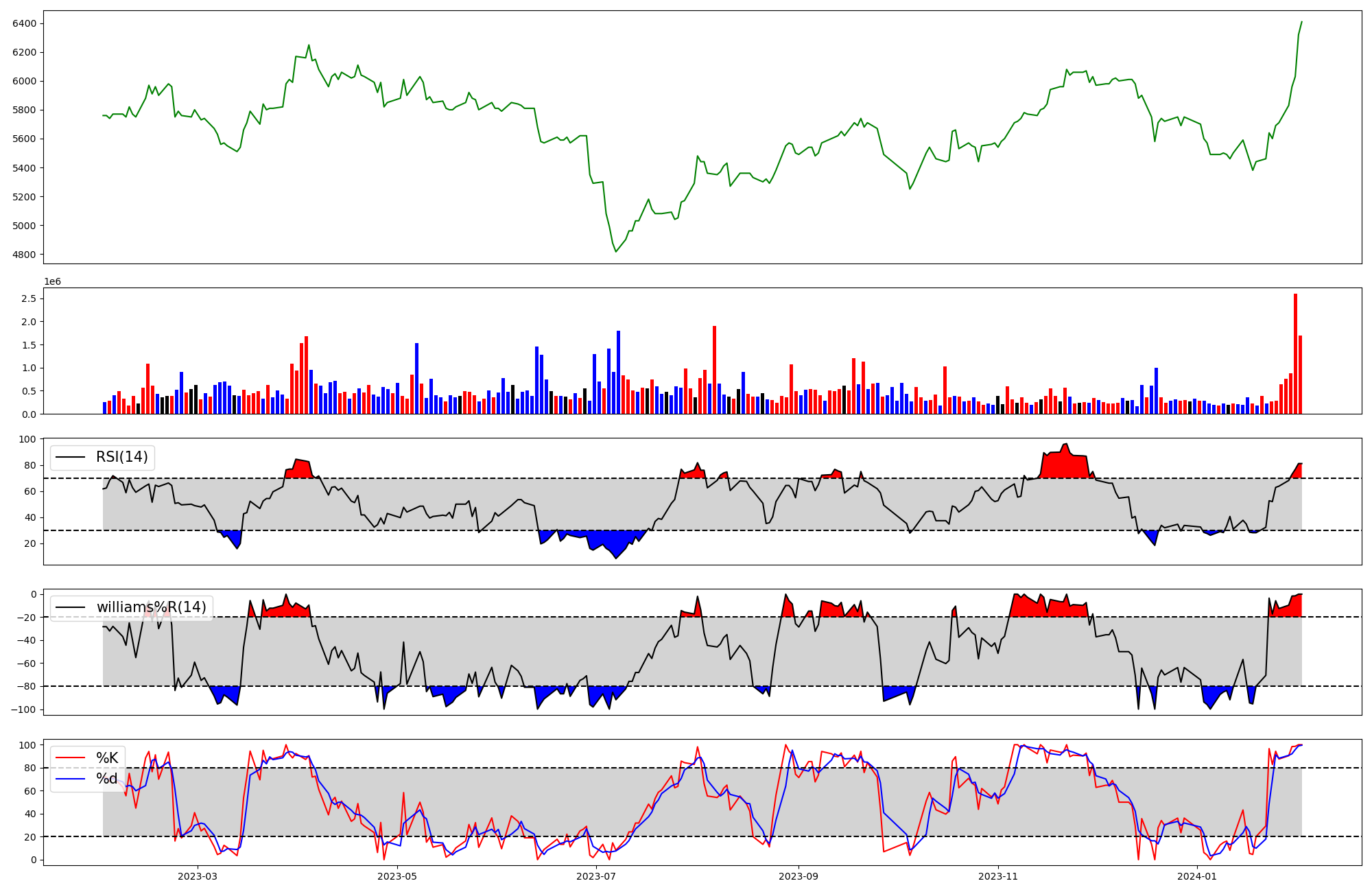Click the RSI(14) legend label
The height and width of the screenshot is (892, 1372).
(x=121, y=457)
